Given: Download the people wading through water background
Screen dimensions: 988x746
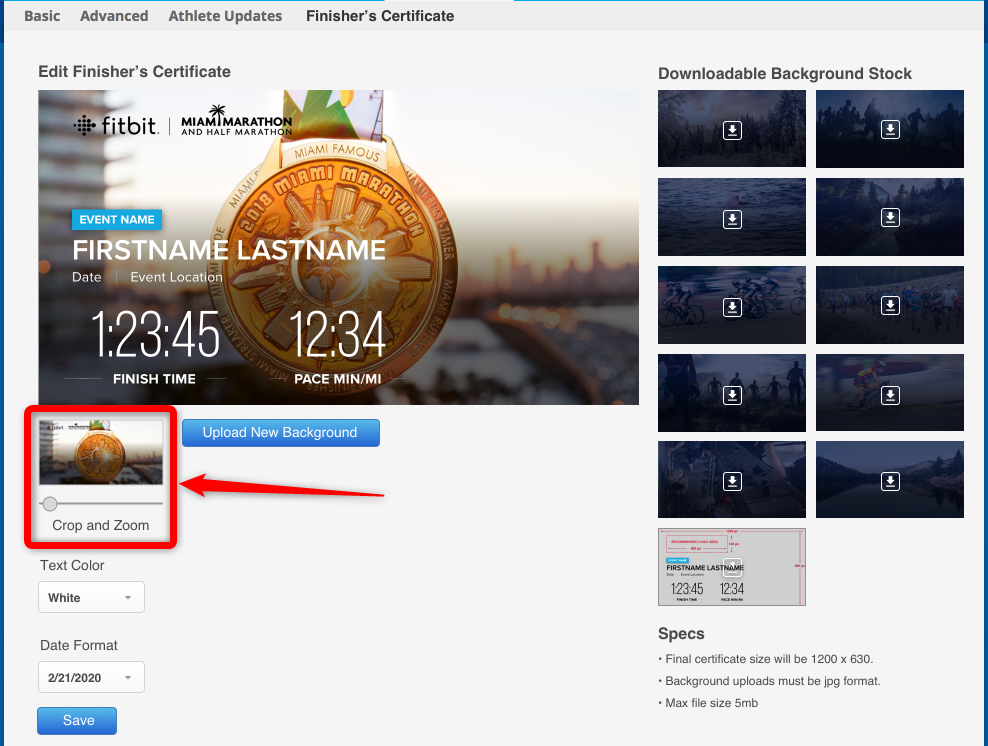Looking at the screenshot, I should click(732, 395).
